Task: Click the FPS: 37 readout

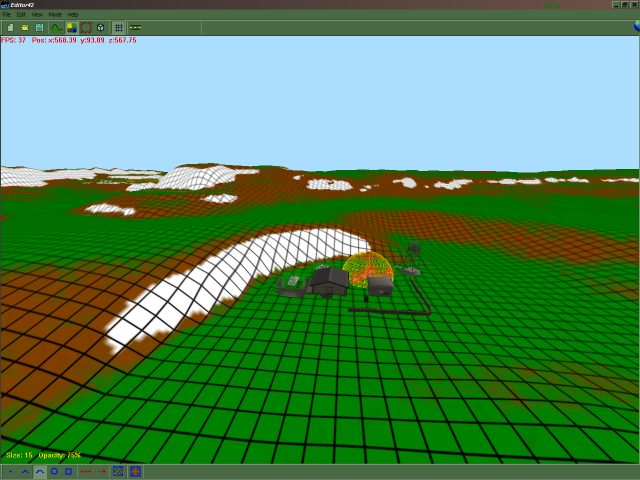Action: pyautogui.click(x=13, y=40)
